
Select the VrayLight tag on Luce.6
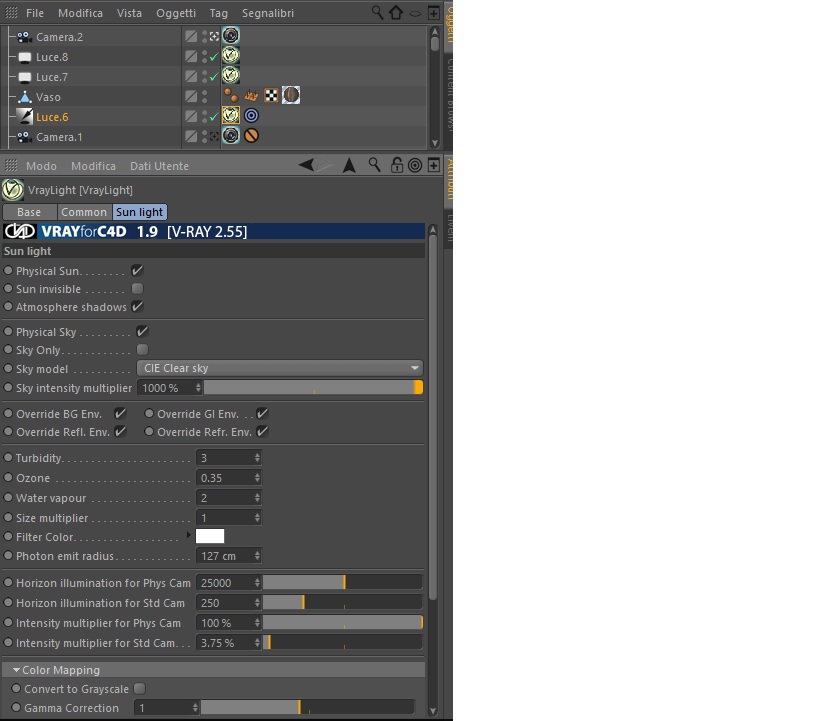(231, 115)
